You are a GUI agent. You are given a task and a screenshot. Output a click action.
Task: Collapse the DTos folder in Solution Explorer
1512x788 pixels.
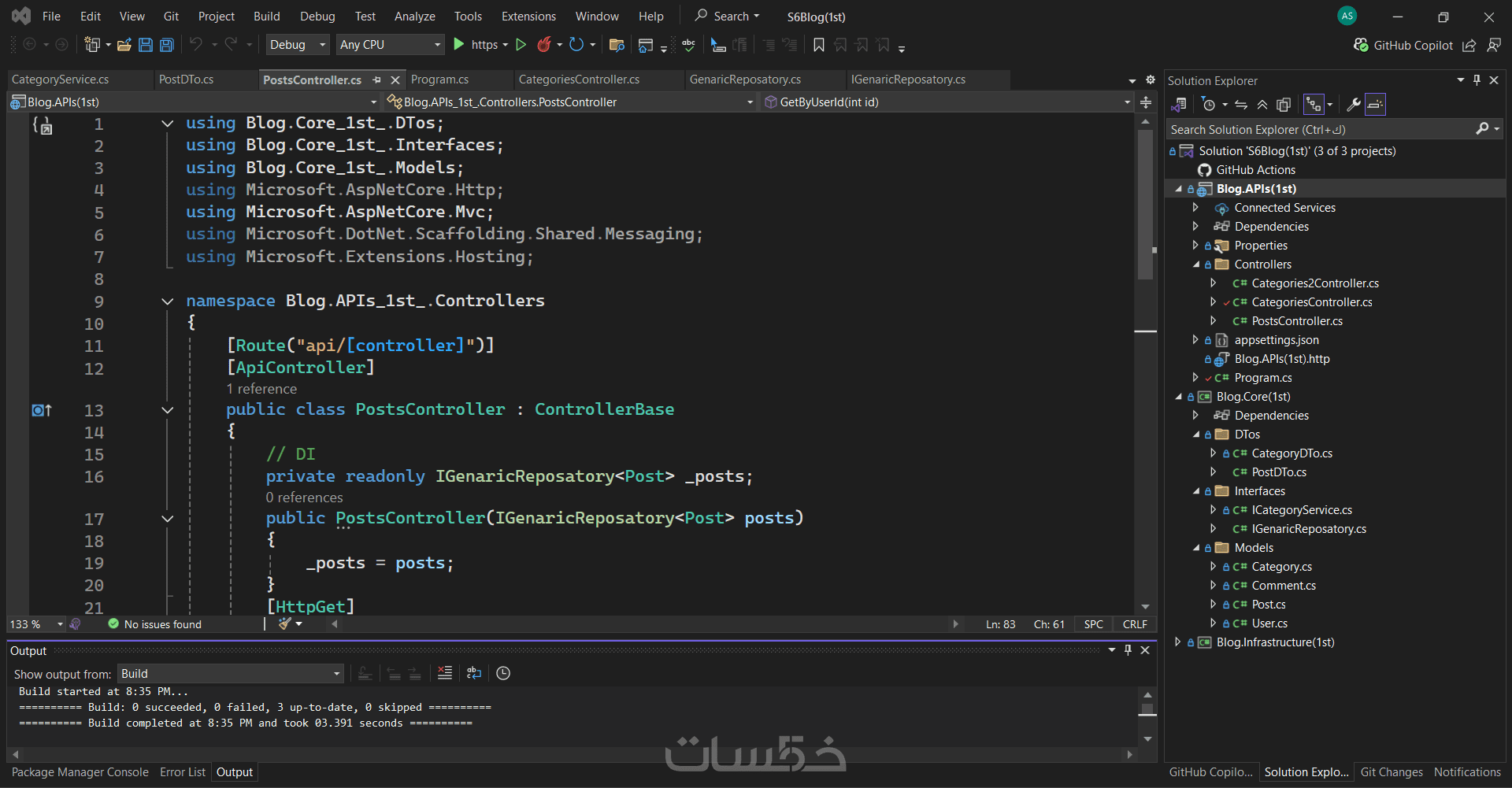click(x=1197, y=435)
